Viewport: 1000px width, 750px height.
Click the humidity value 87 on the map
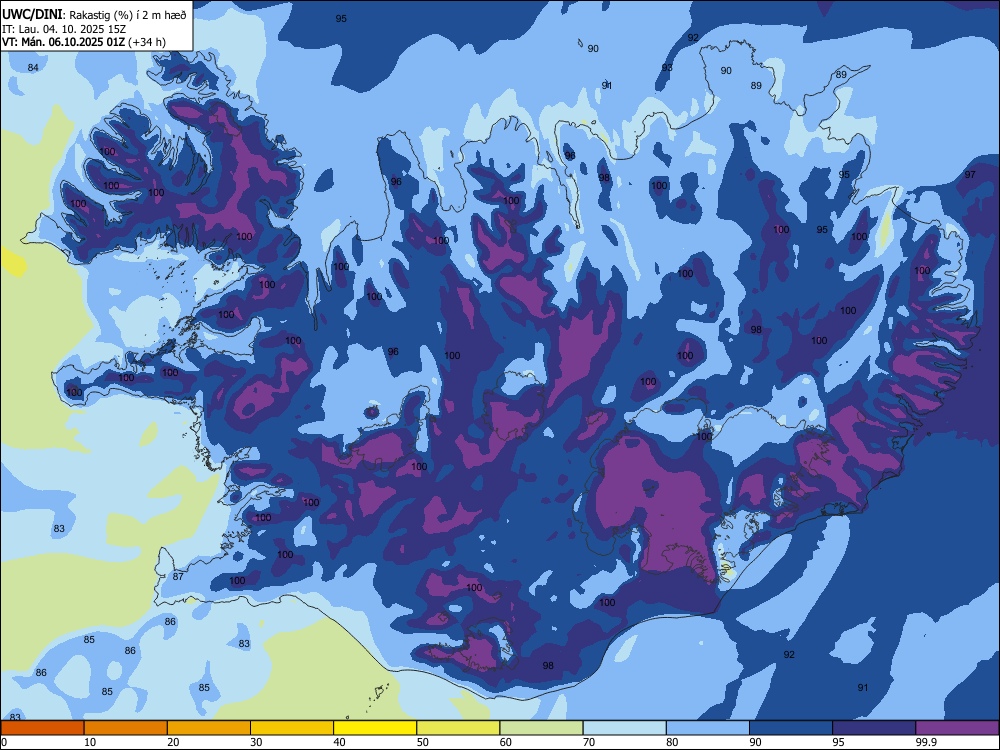(x=178, y=577)
